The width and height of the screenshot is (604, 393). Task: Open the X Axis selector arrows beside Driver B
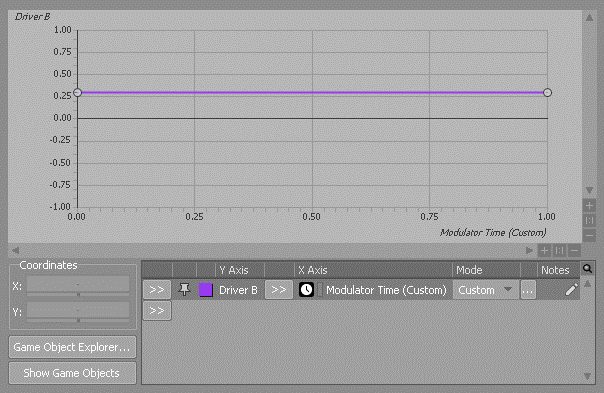pos(279,290)
